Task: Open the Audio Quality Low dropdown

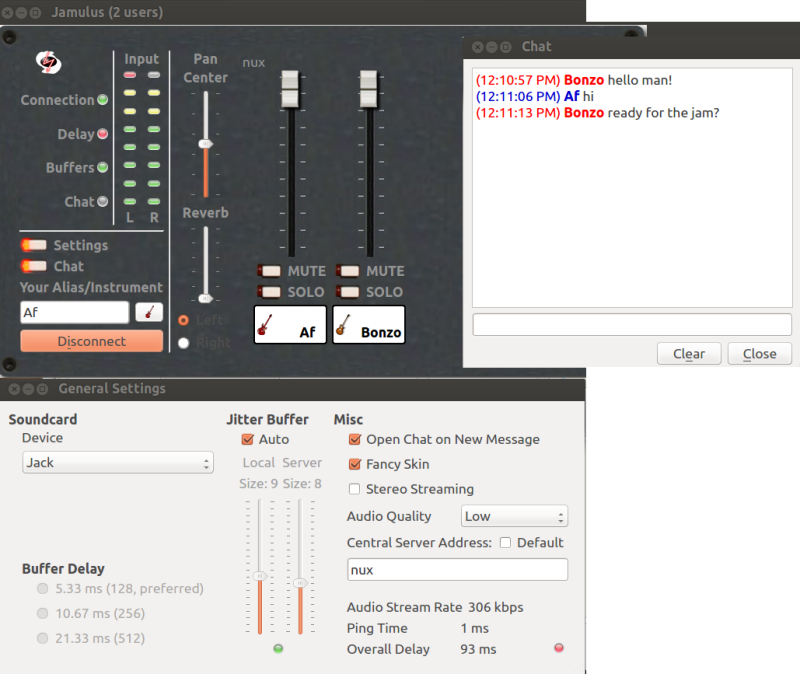Action: 514,516
